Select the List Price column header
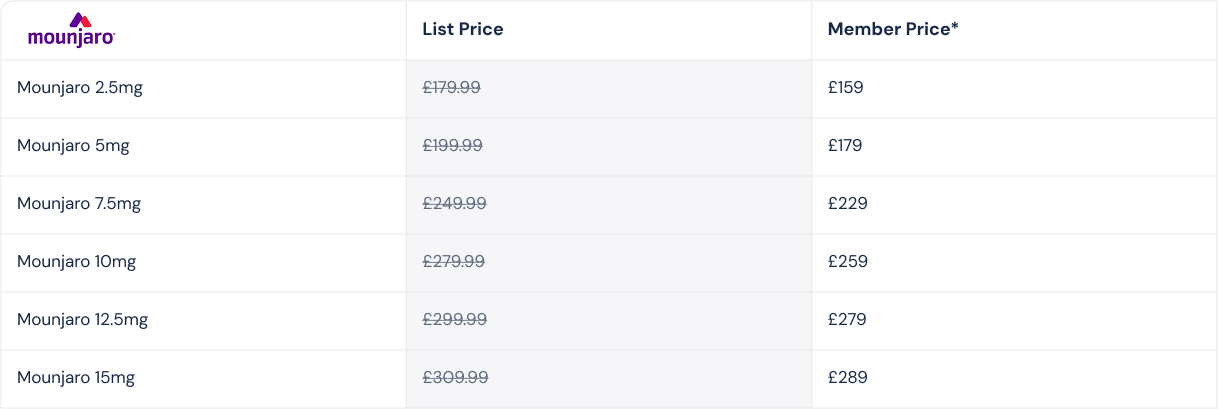 click(x=463, y=30)
